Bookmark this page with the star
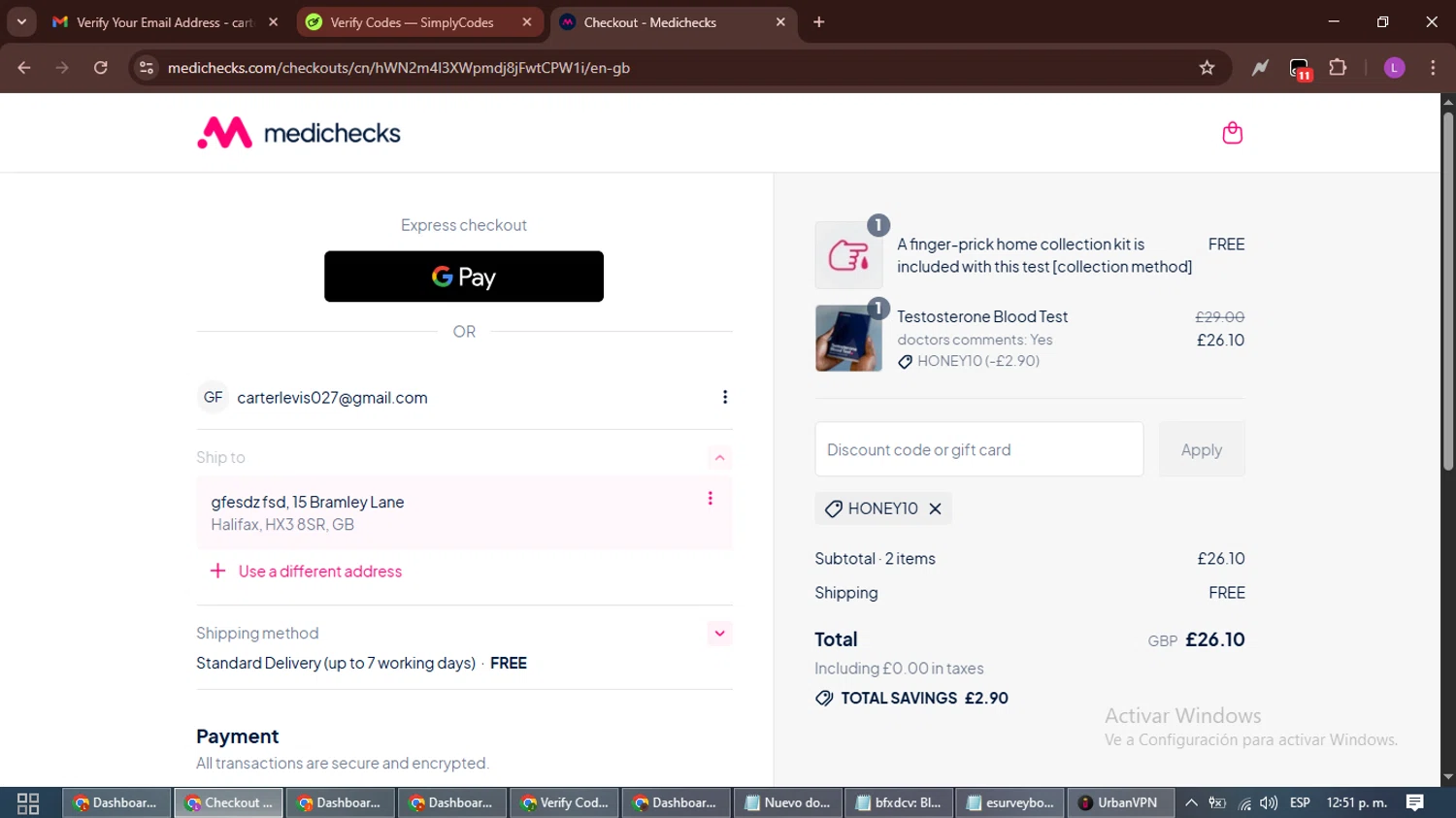 [x=1207, y=68]
